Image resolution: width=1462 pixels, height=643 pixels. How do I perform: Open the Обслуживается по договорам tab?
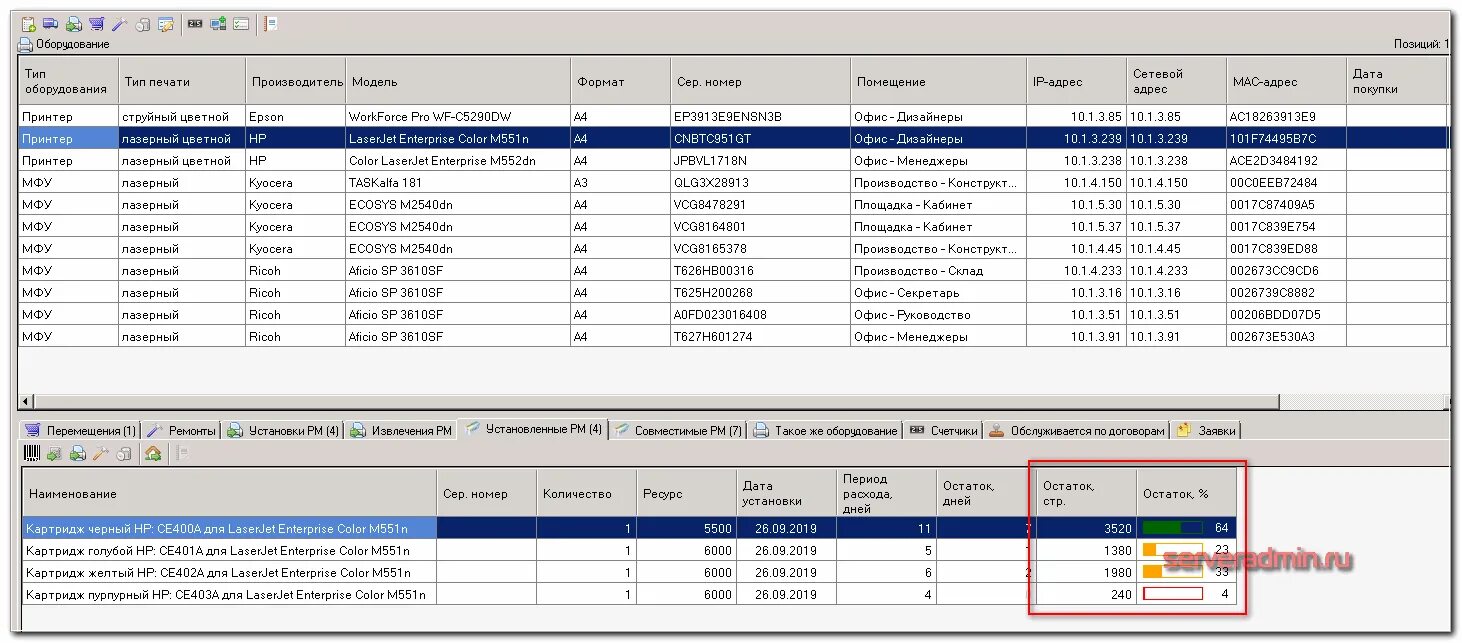[x=1077, y=431]
